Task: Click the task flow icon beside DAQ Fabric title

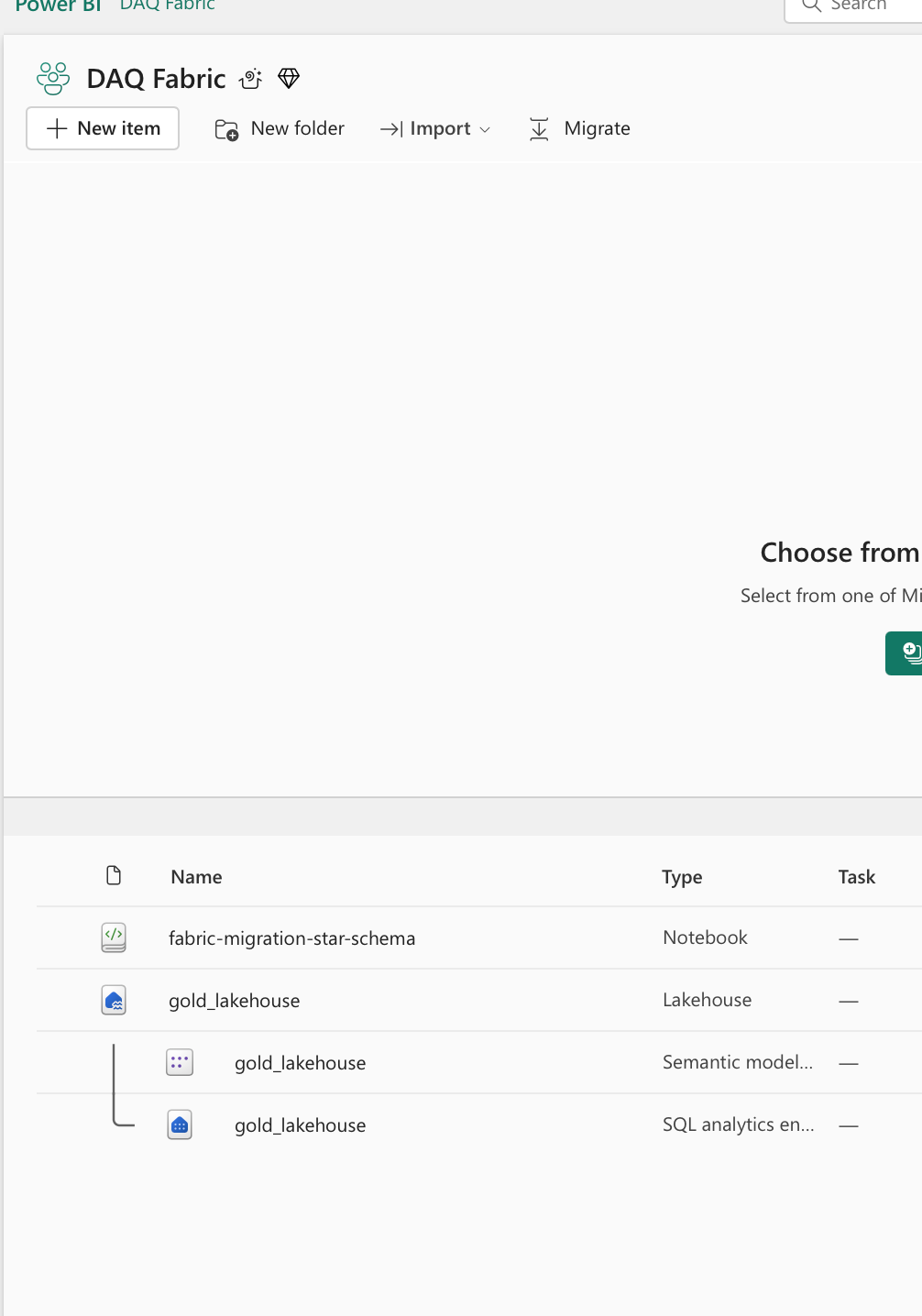Action: [x=250, y=79]
